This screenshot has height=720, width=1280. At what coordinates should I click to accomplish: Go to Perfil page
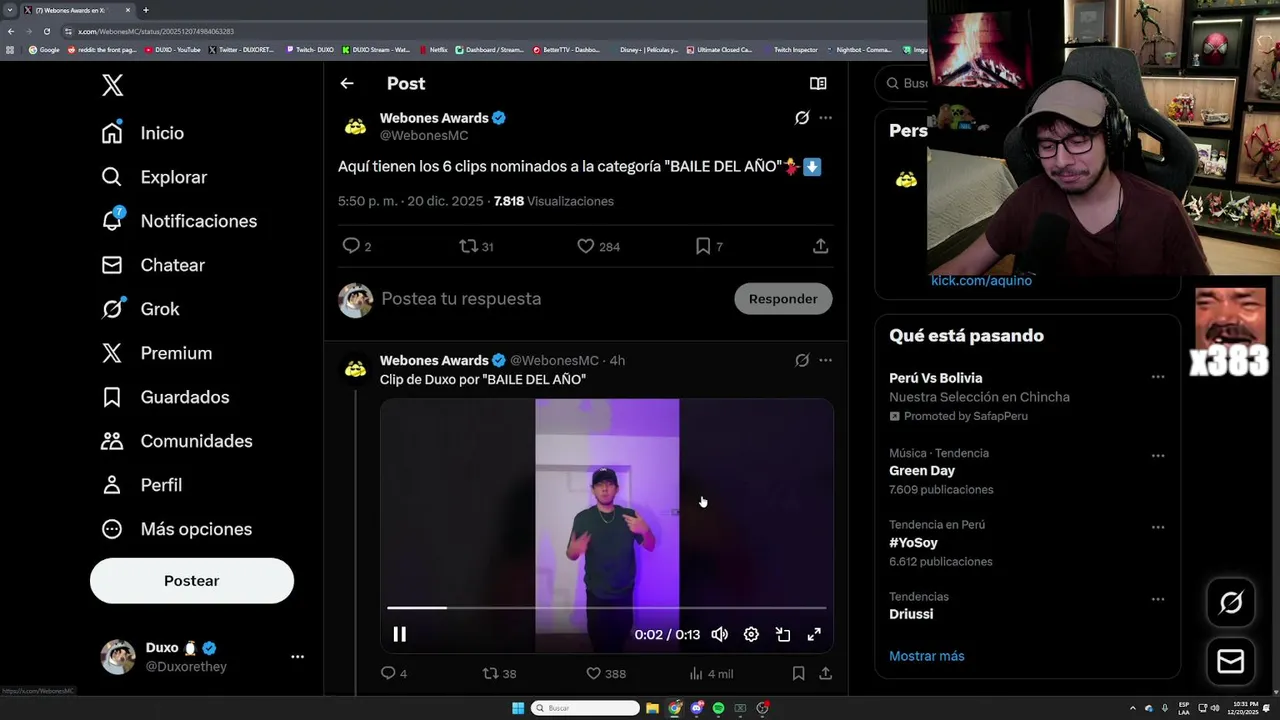pyautogui.click(x=141, y=485)
